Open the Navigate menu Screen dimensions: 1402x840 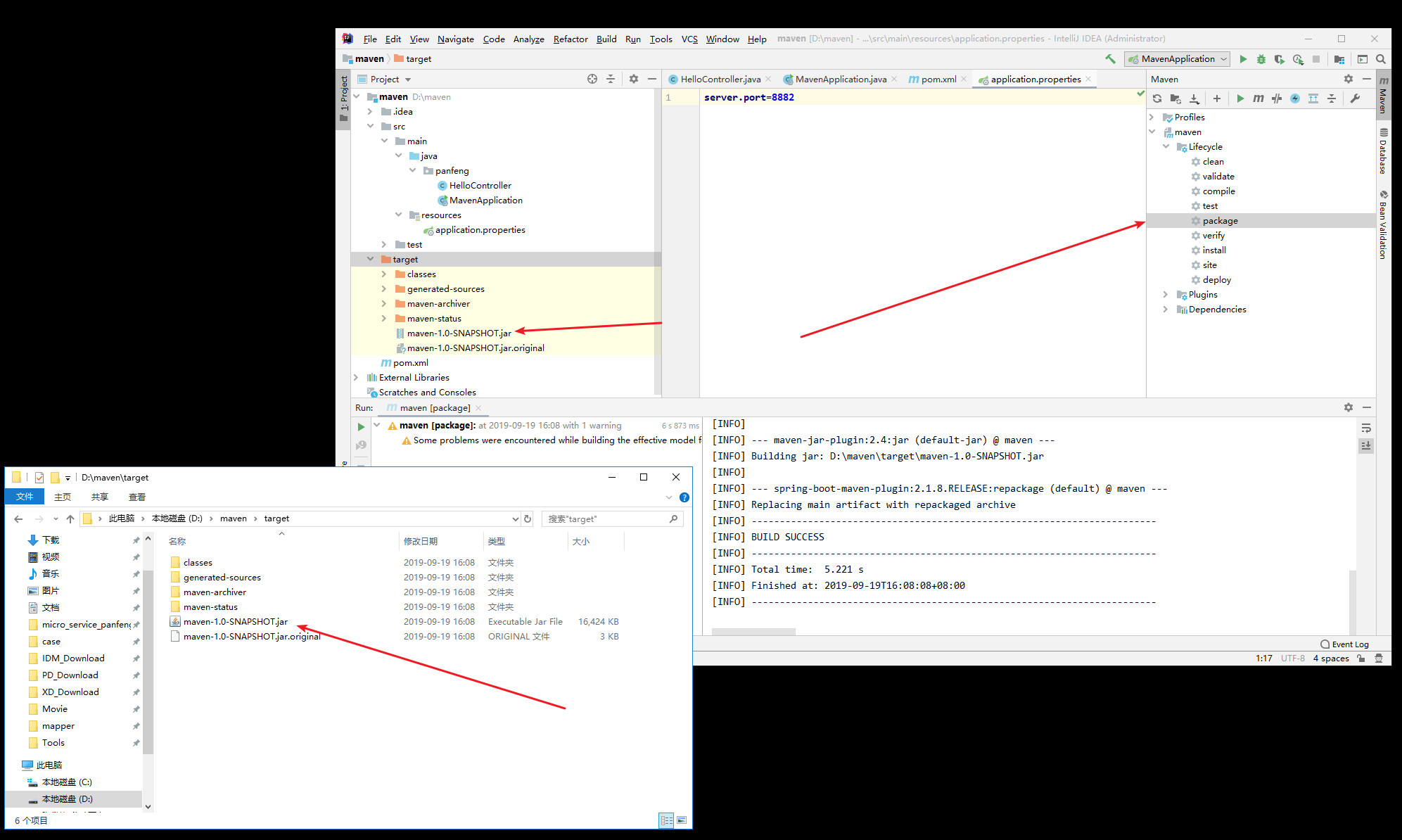pyautogui.click(x=456, y=39)
